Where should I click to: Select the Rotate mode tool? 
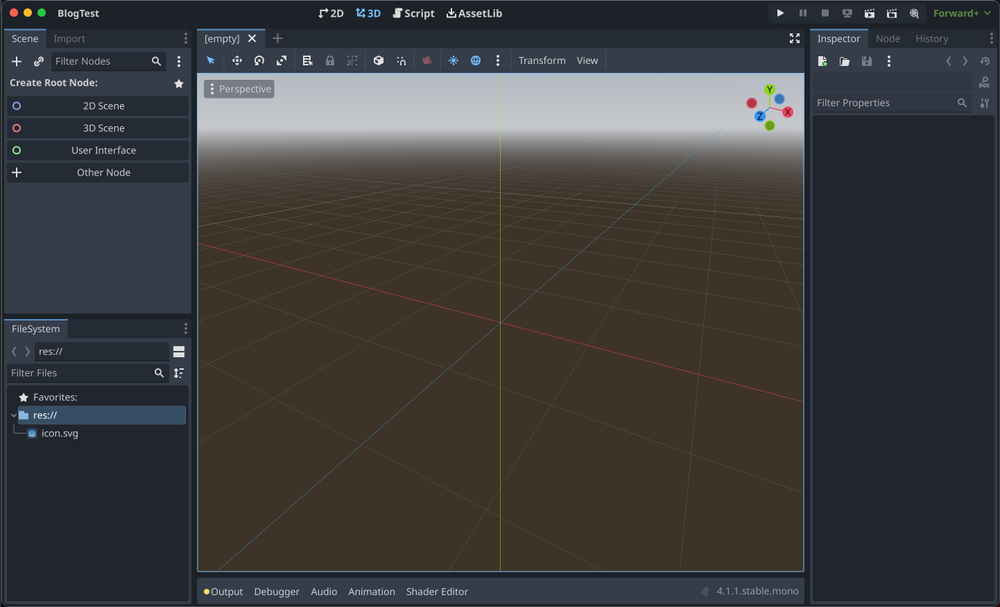click(x=259, y=61)
